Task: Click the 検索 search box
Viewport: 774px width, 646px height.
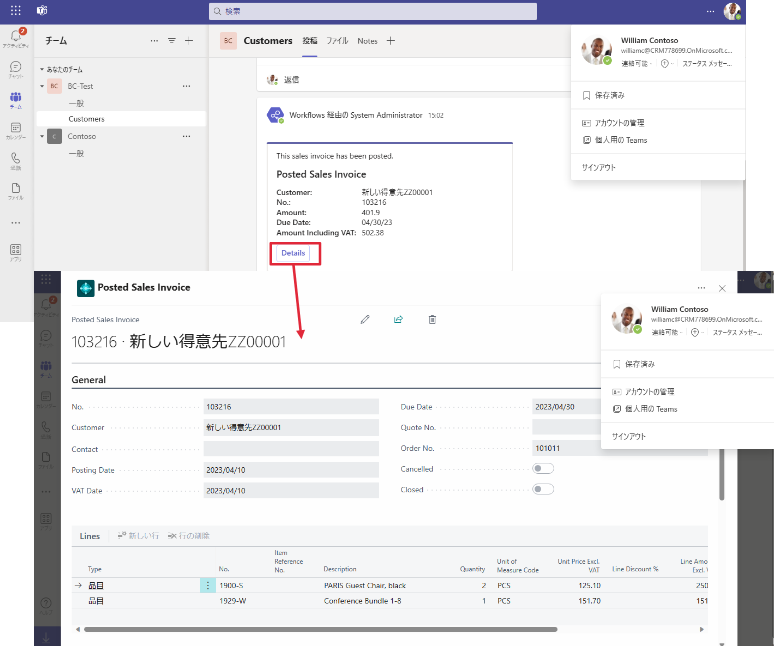Action: coord(373,11)
